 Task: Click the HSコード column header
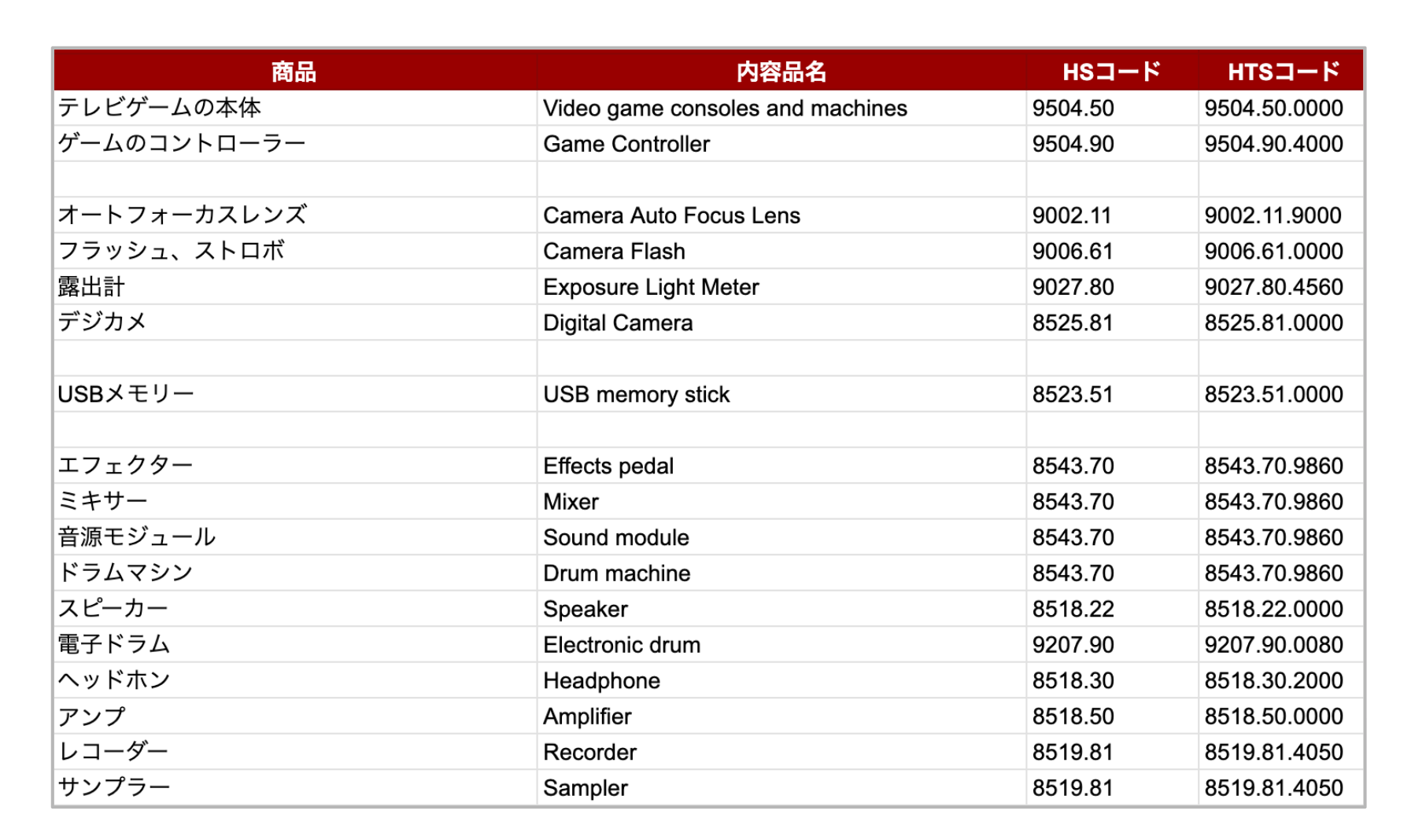(x=1110, y=72)
